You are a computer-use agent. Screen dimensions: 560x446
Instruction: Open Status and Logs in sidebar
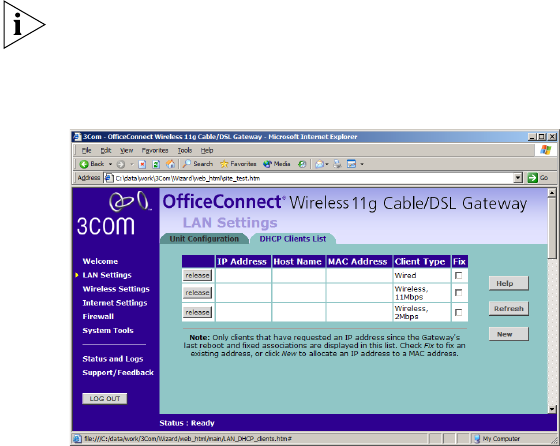tap(113, 359)
